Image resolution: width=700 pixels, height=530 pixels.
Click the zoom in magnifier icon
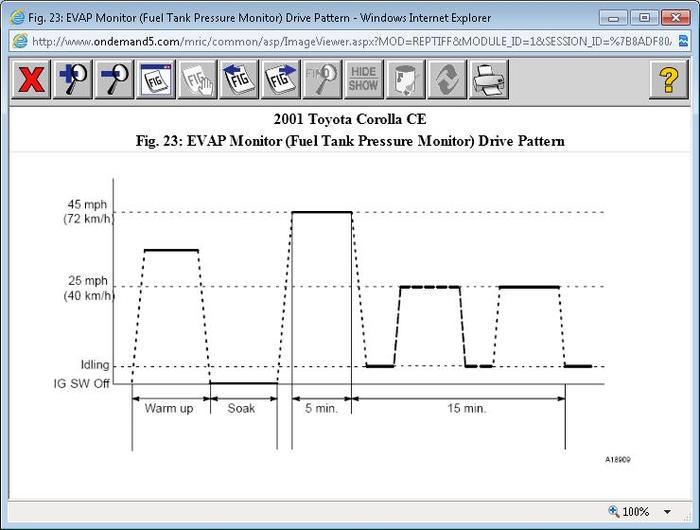(x=73, y=79)
